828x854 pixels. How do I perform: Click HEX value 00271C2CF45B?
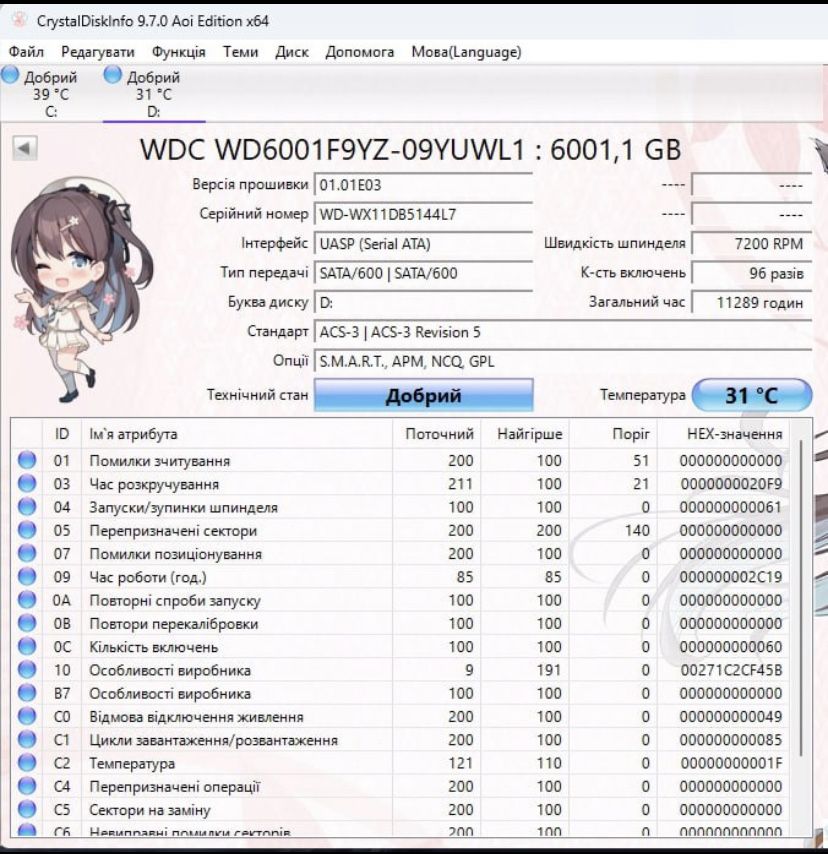[x=731, y=670]
